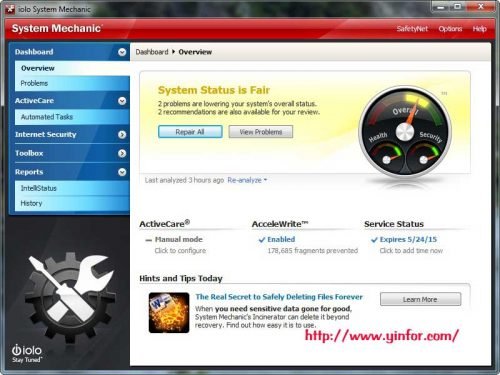Open the Re-analyze dropdown
This screenshot has height=375, width=500.
click(x=247, y=180)
